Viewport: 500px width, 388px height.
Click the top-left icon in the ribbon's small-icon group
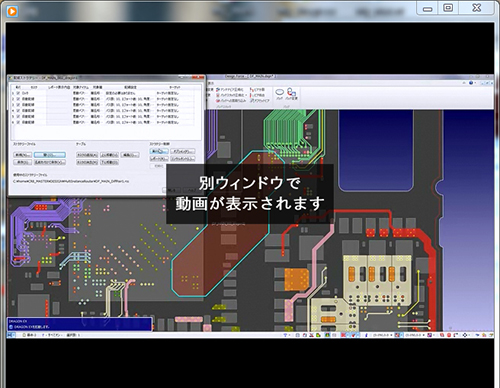(x=218, y=90)
